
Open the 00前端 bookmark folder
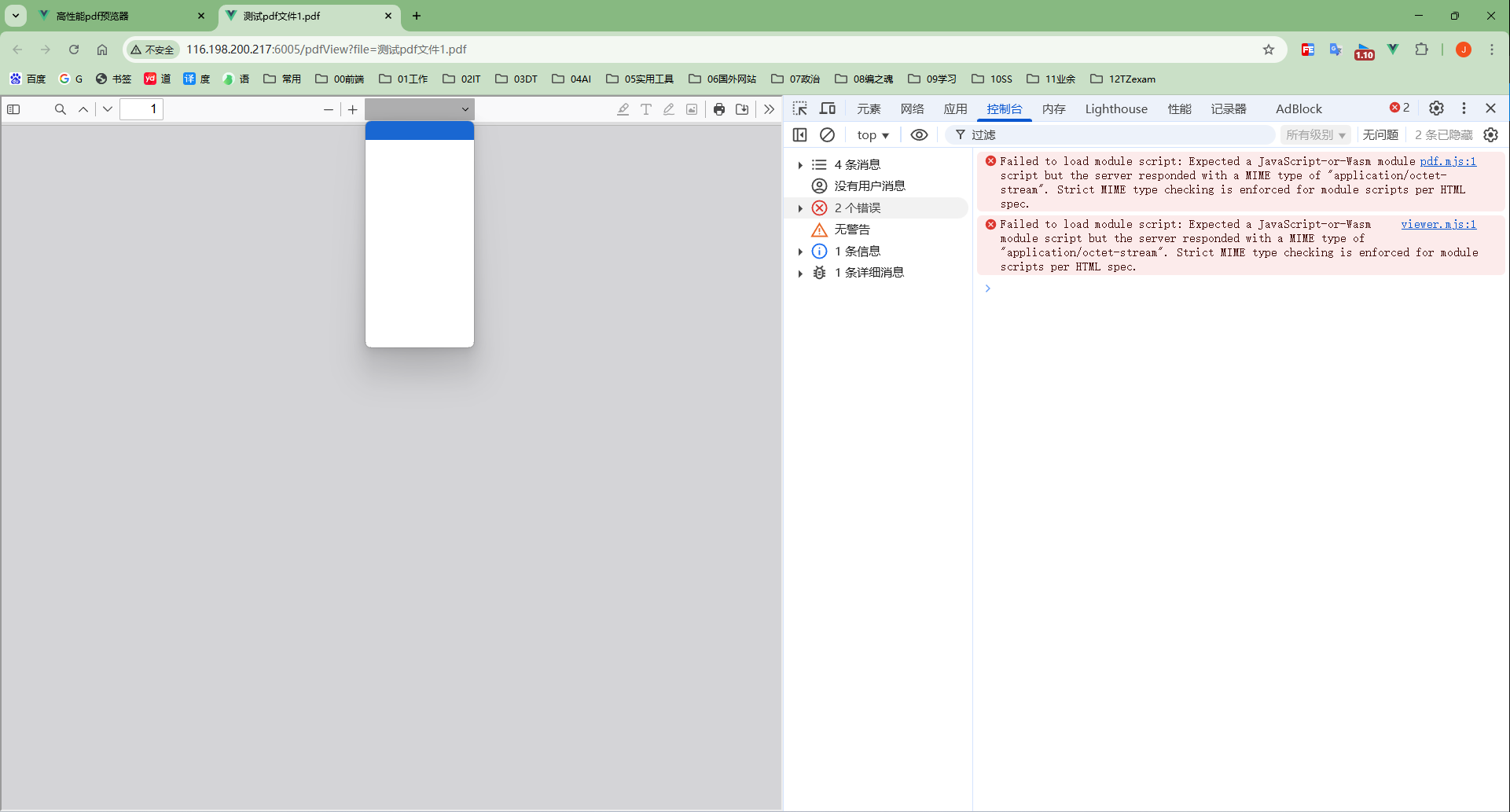tap(340, 79)
